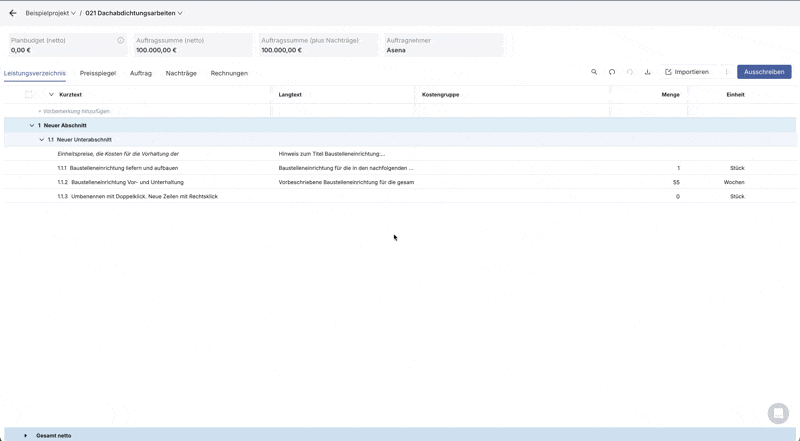
Task: Collapse section 1 Neuer Abschnitt
Action: click(32, 125)
